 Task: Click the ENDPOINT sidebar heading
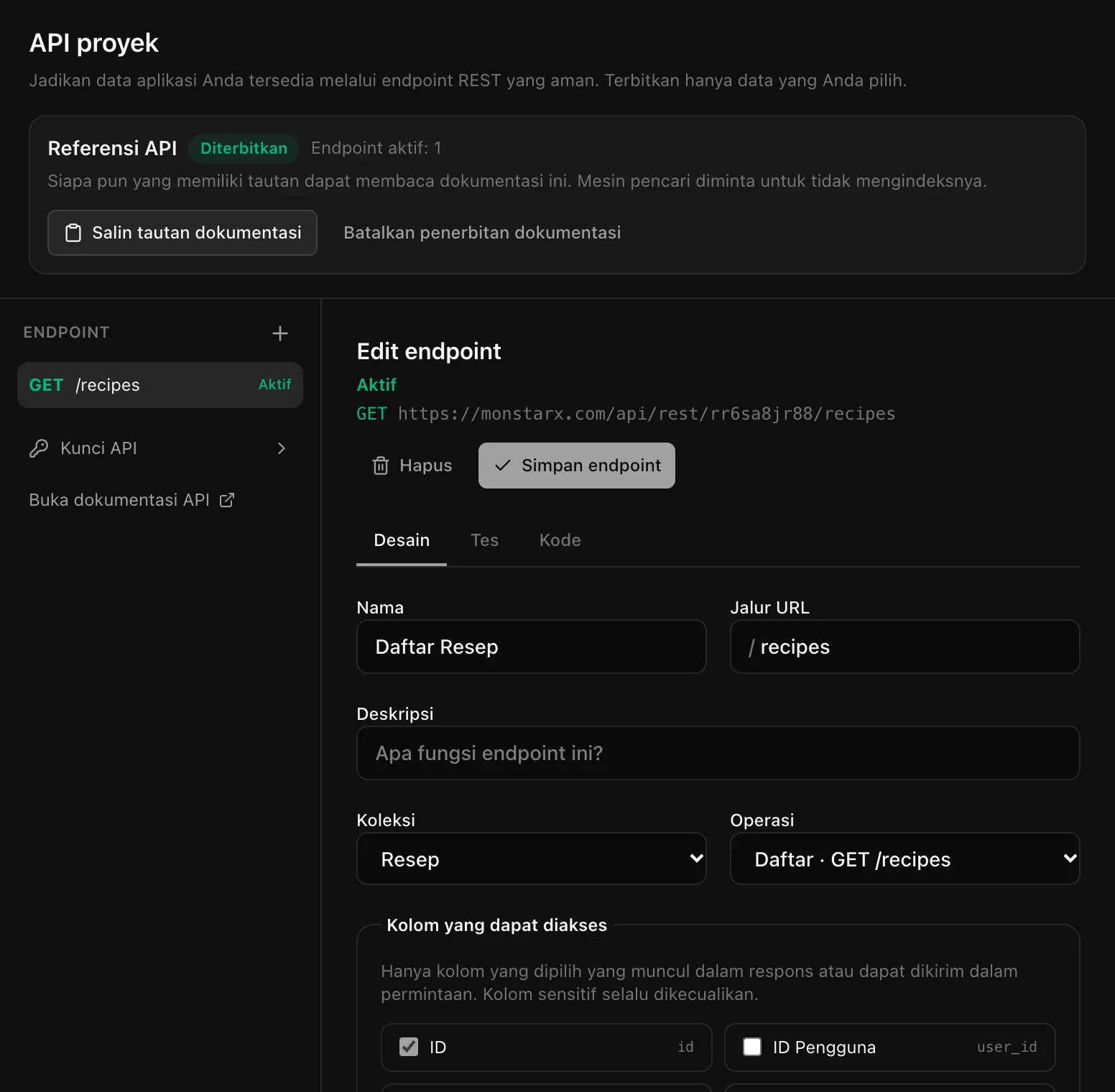66,333
